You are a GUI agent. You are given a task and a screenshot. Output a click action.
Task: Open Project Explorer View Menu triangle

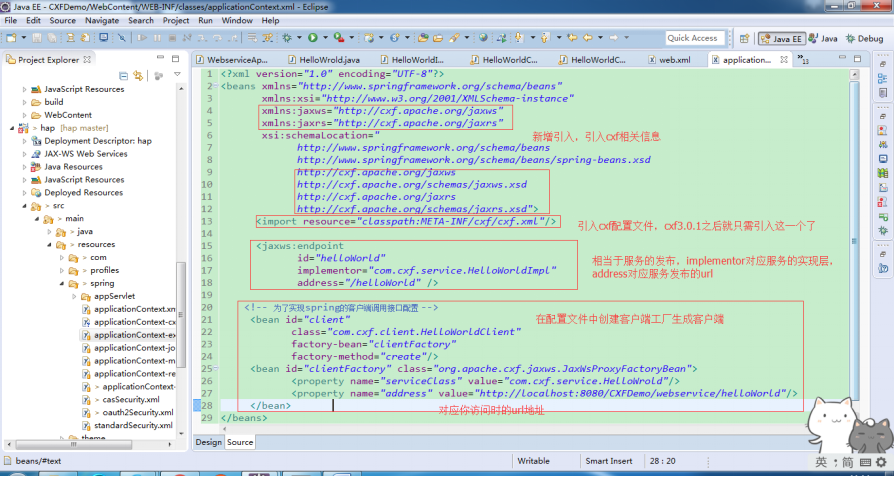click(177, 75)
